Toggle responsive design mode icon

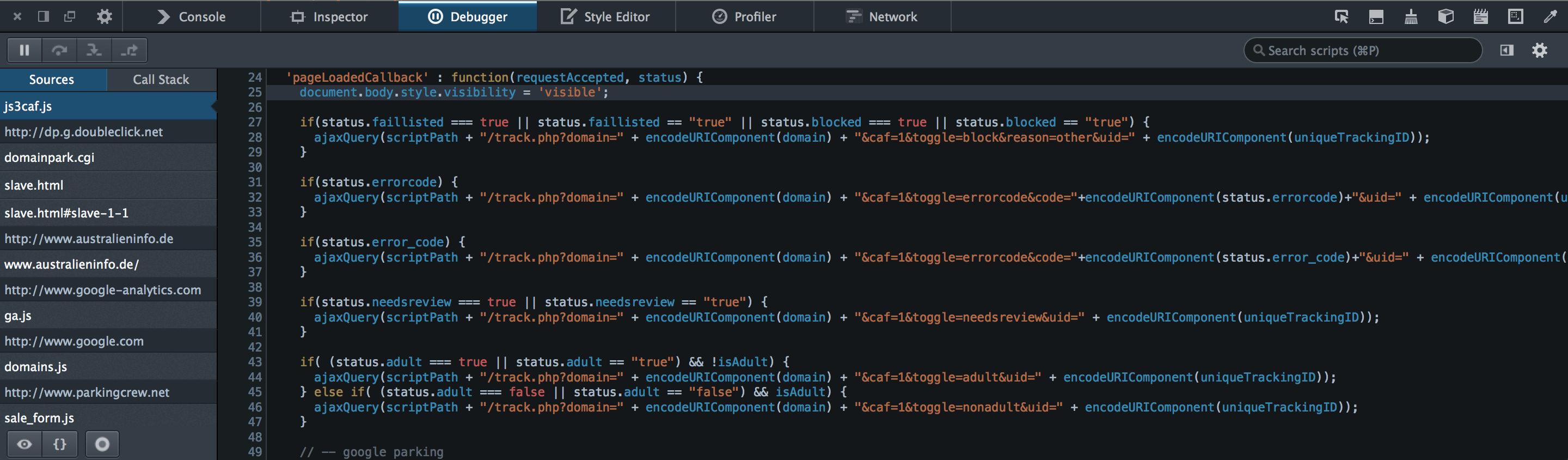coord(1516,16)
